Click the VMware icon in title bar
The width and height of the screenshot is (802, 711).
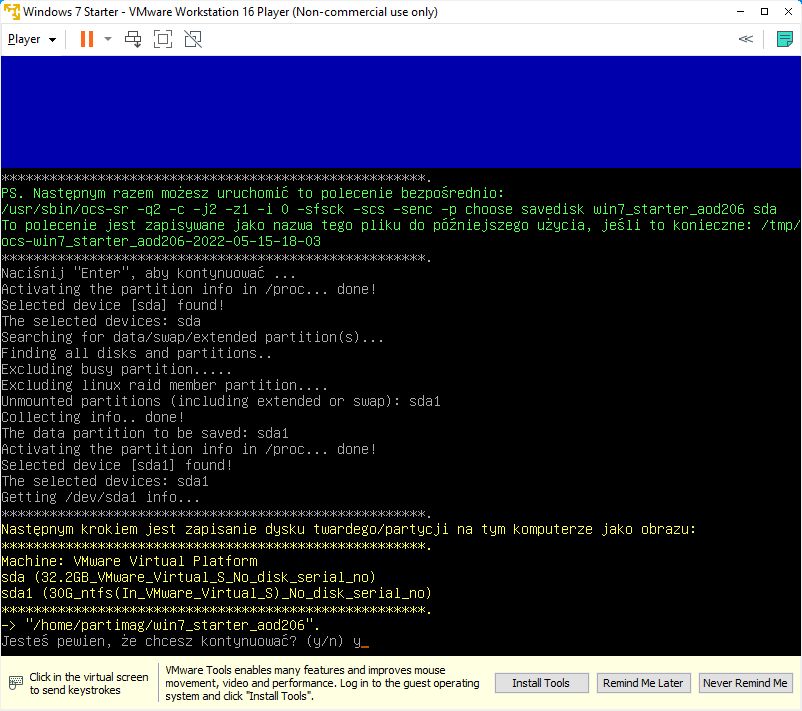click(12, 11)
